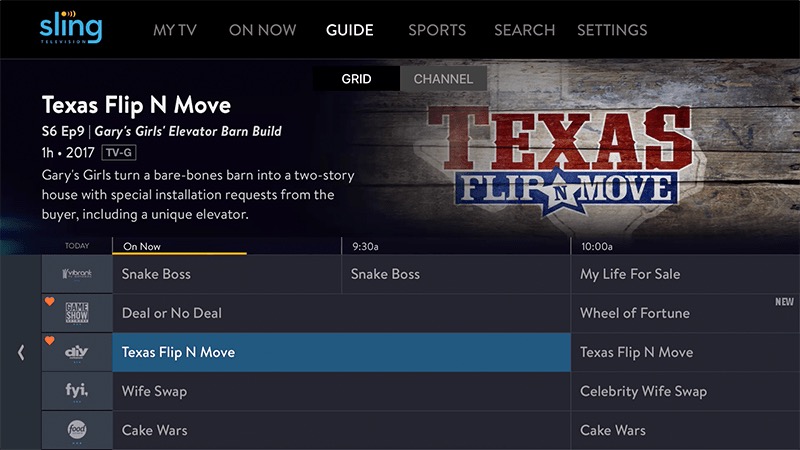
Task: Click episode title Gary's Girls' Elevator Barn Build
Action: pos(188,131)
